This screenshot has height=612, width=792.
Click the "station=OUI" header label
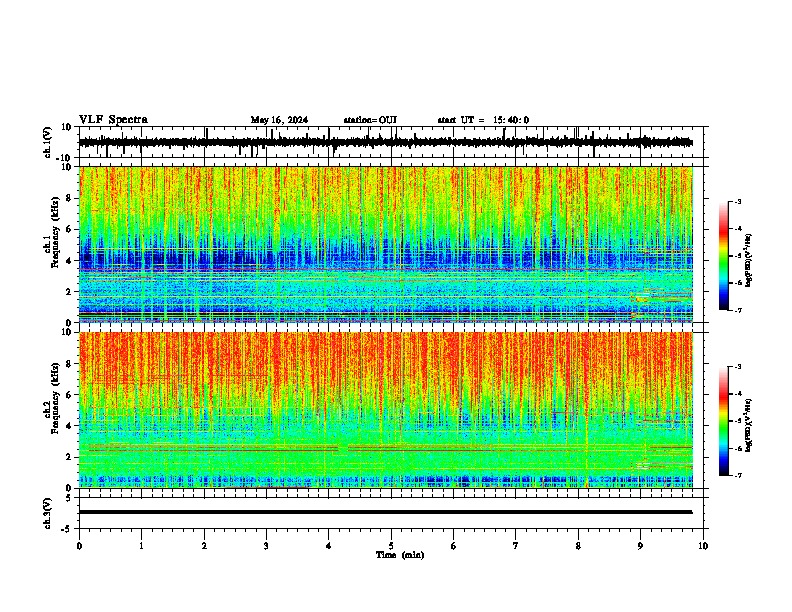coord(370,120)
